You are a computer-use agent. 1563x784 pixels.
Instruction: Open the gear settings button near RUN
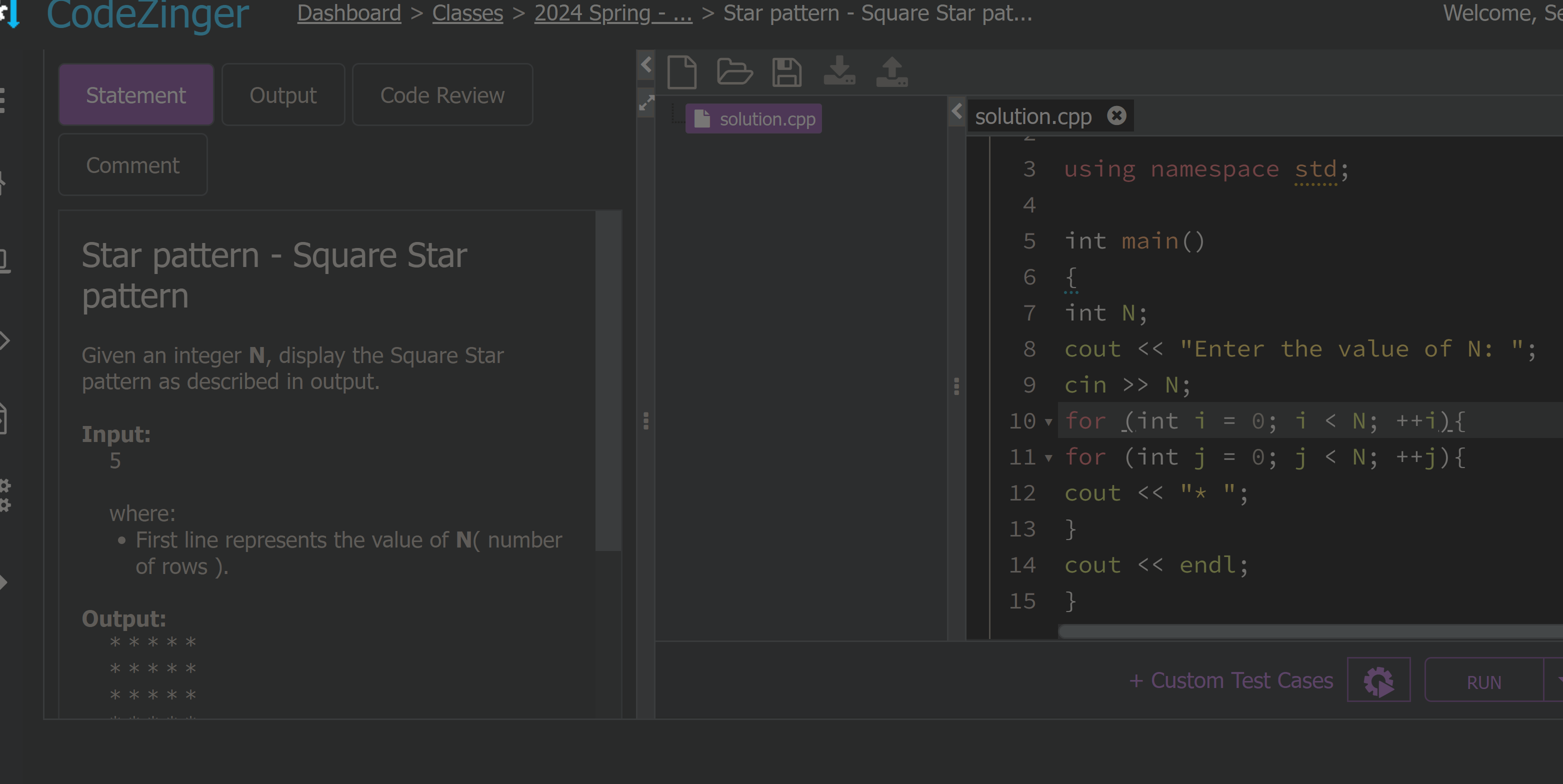1378,680
